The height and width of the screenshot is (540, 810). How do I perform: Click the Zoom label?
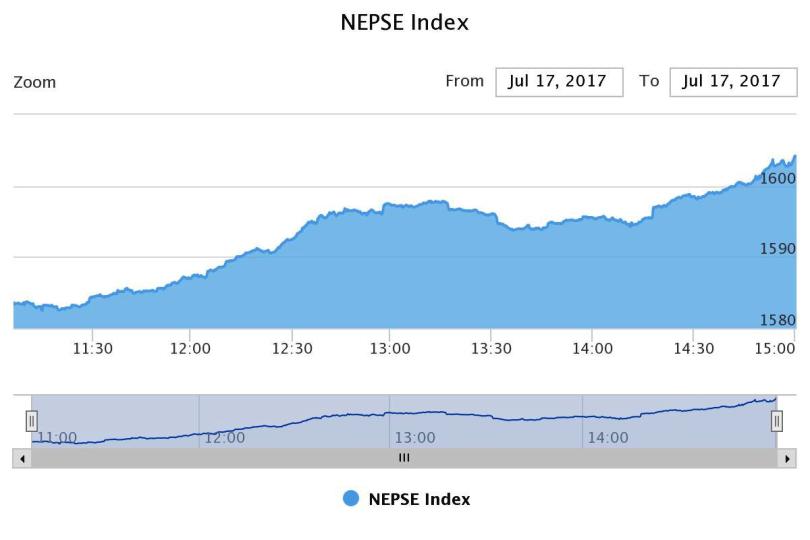tap(35, 82)
